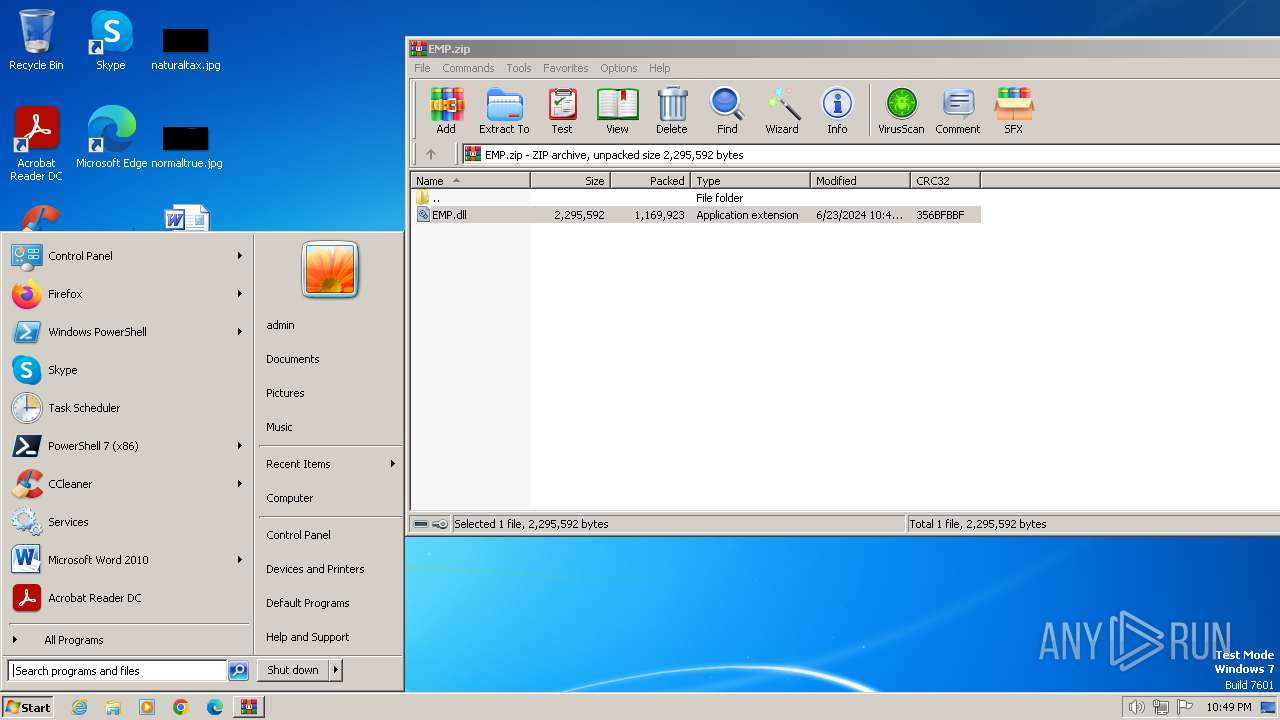Sort by the Size column header
Viewport: 1280px width, 720px height.
coord(570,181)
